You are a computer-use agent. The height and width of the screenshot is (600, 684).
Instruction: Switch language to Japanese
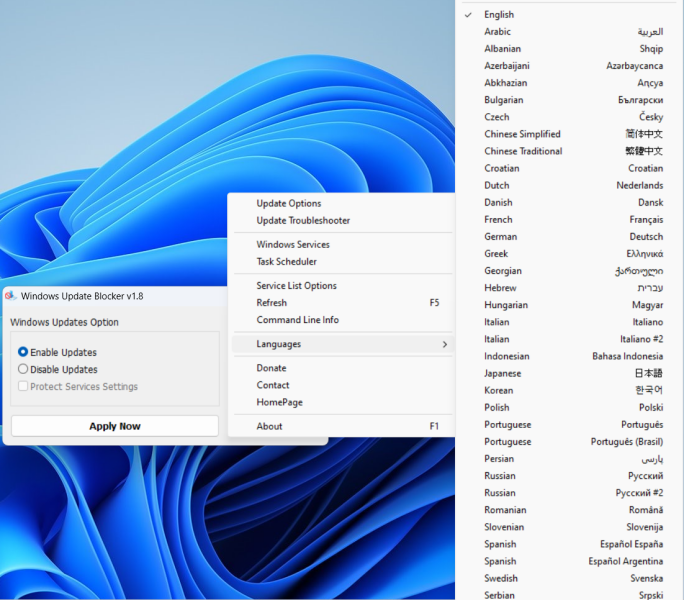click(569, 373)
